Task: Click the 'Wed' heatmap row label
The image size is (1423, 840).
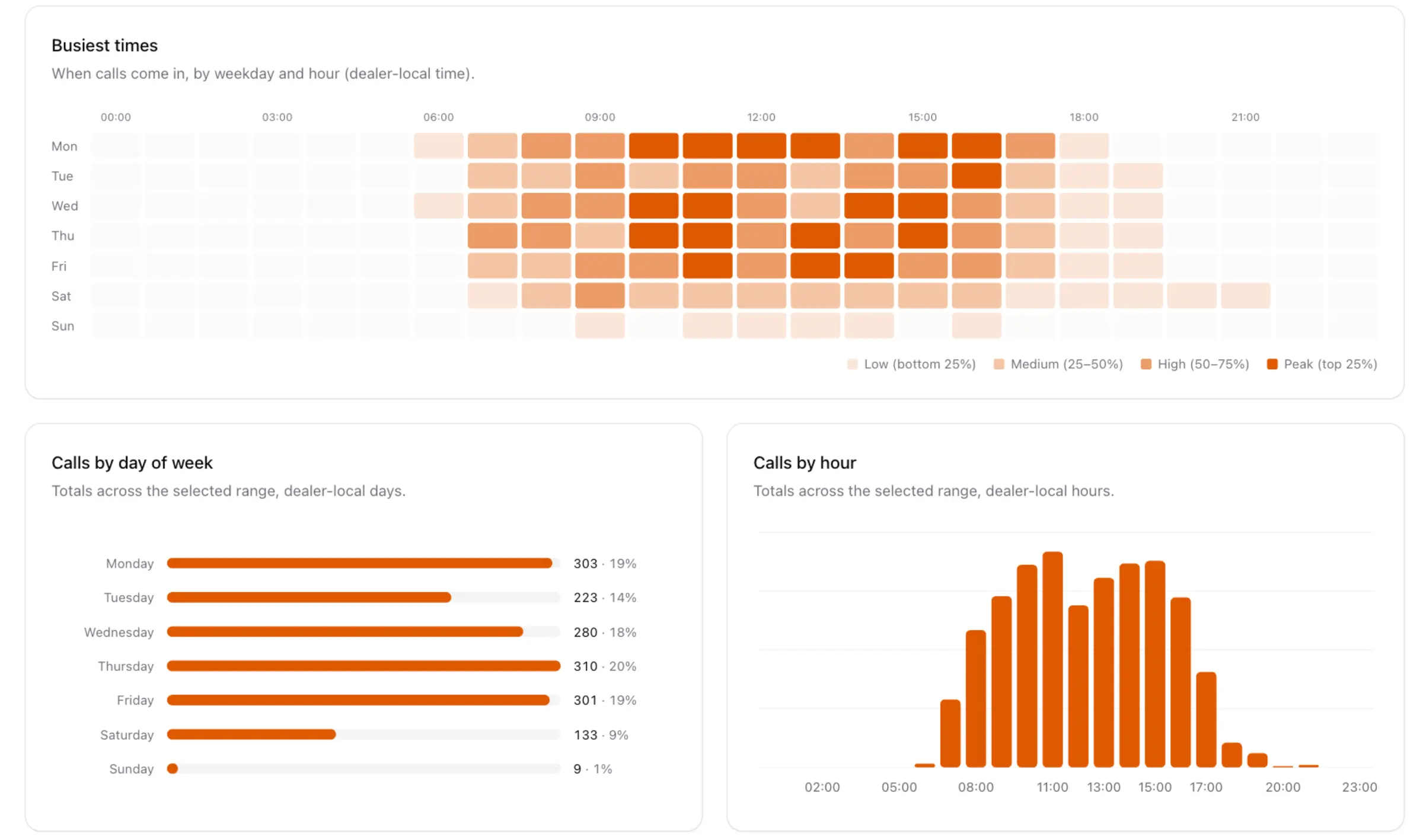Action: 65,206
